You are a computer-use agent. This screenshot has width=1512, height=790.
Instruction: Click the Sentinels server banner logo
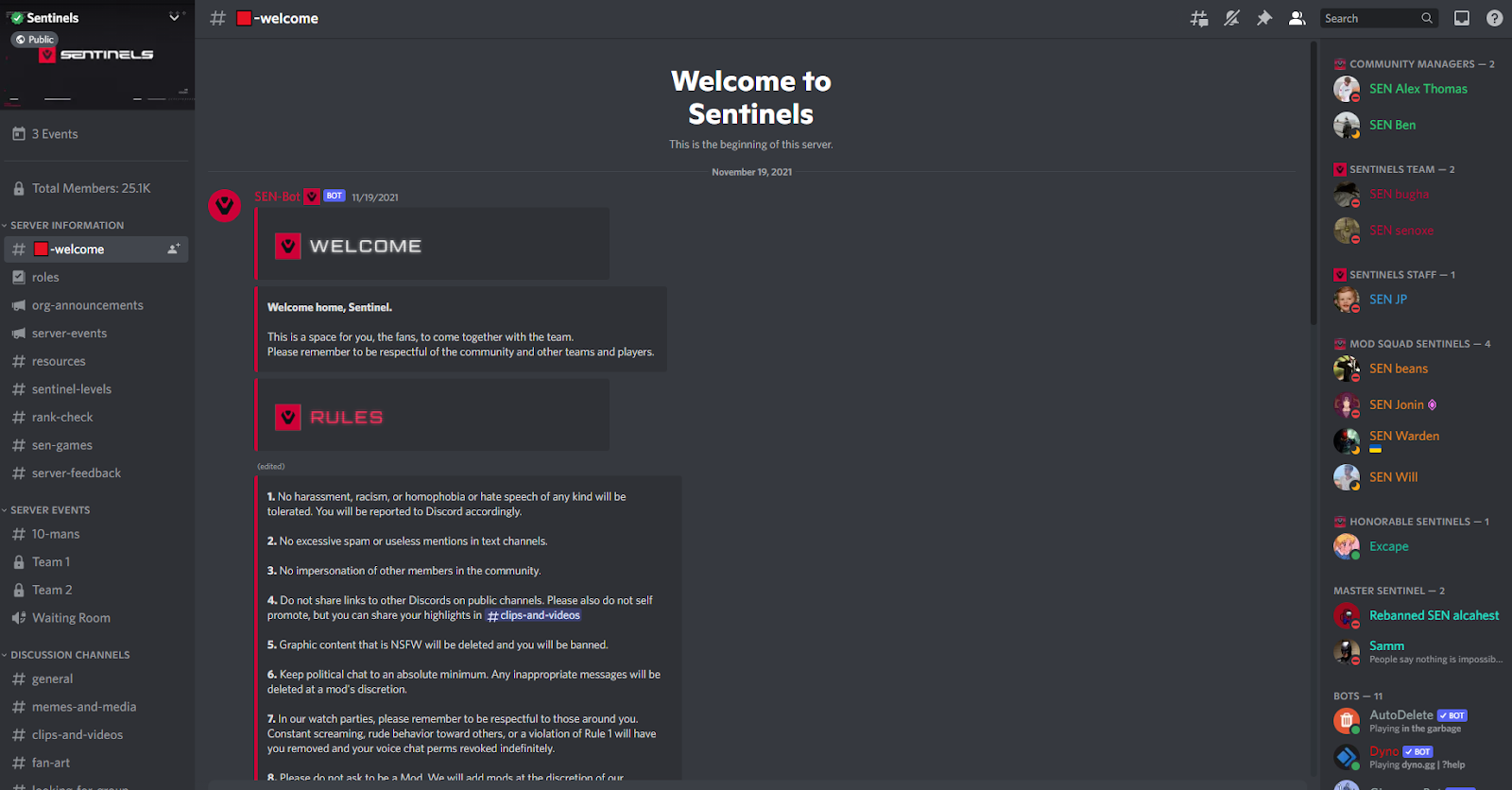tap(97, 55)
